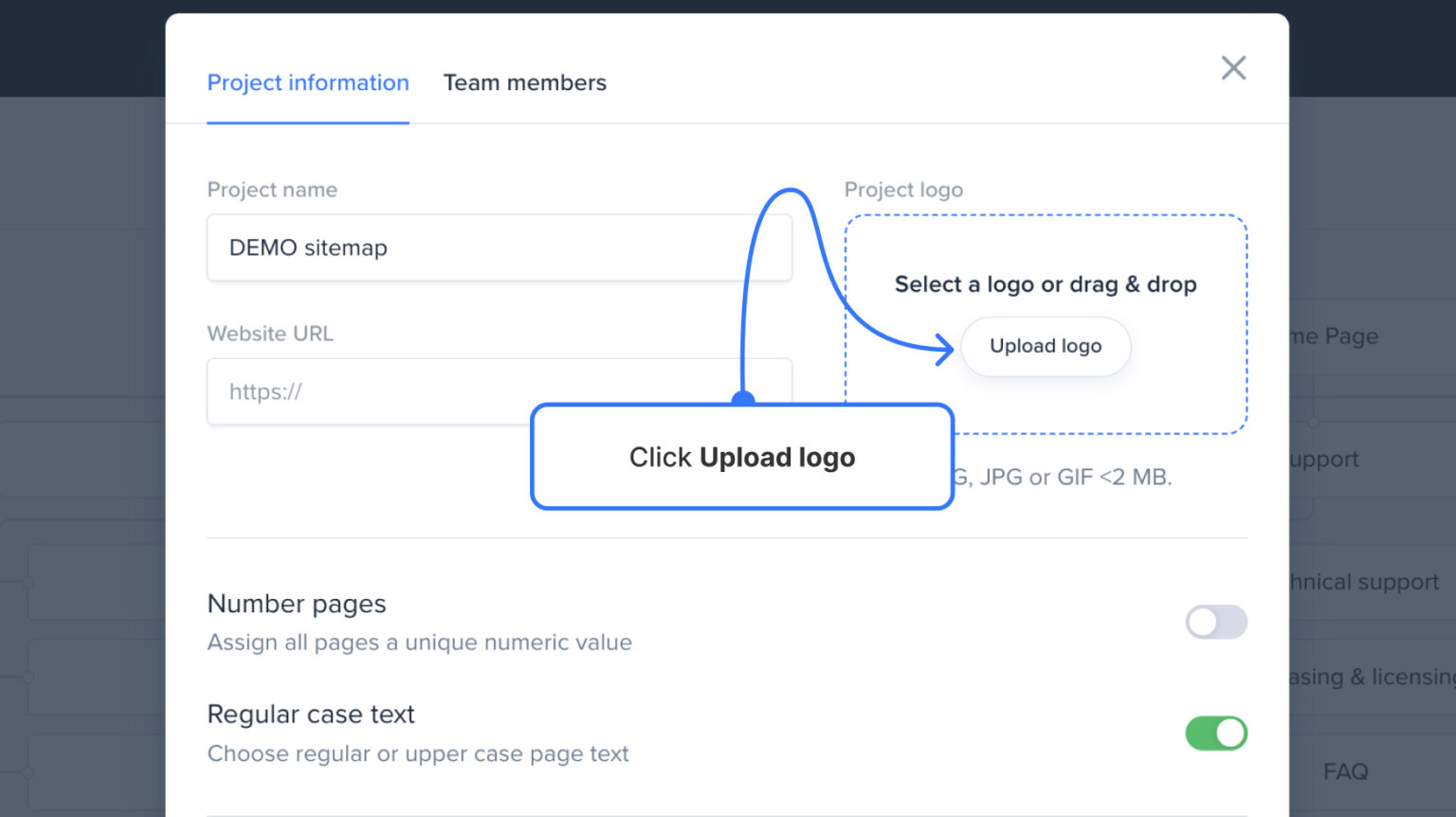Click the Project logo label
Image resolution: width=1456 pixels, height=817 pixels.
(903, 190)
